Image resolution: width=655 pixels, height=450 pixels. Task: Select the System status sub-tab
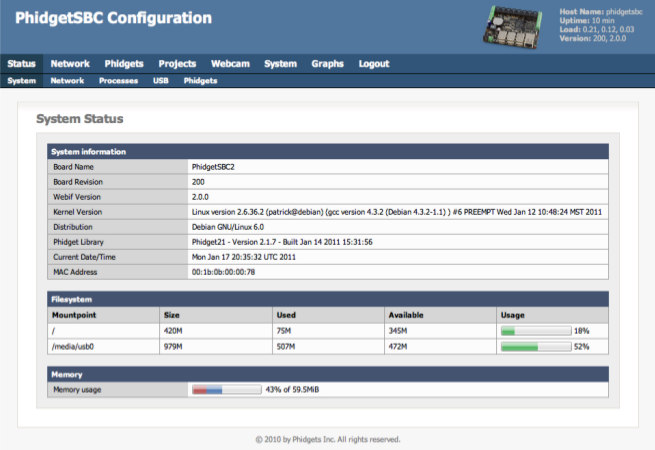(x=22, y=81)
